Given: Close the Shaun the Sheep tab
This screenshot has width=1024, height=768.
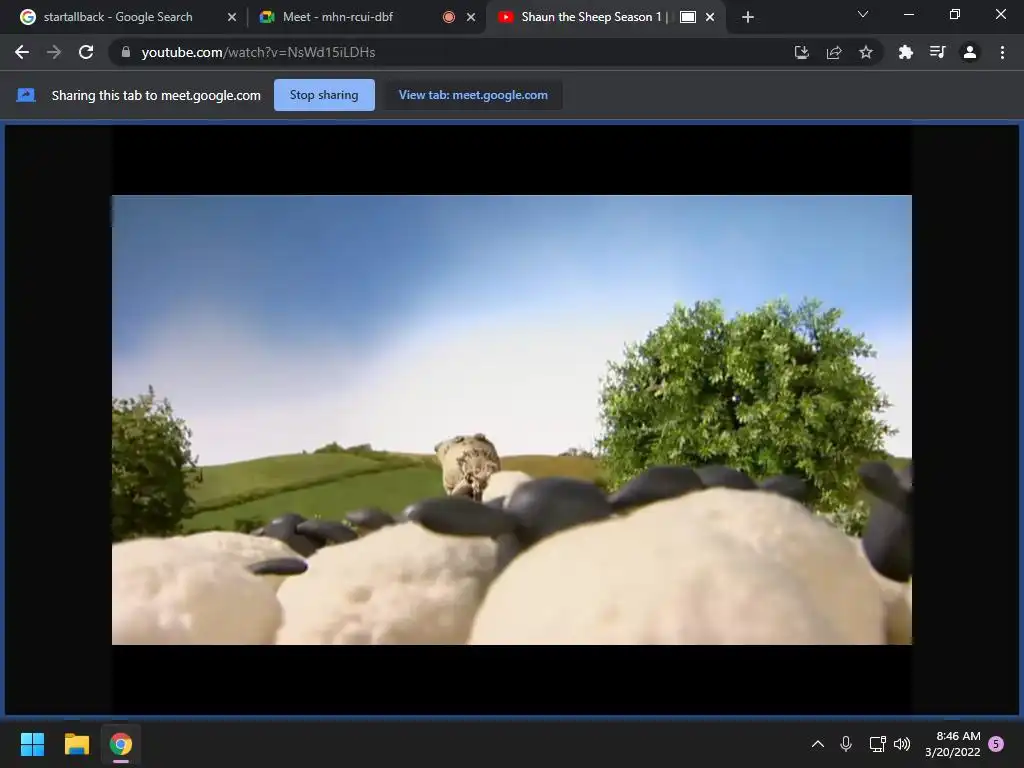Looking at the screenshot, I should pyautogui.click(x=710, y=17).
